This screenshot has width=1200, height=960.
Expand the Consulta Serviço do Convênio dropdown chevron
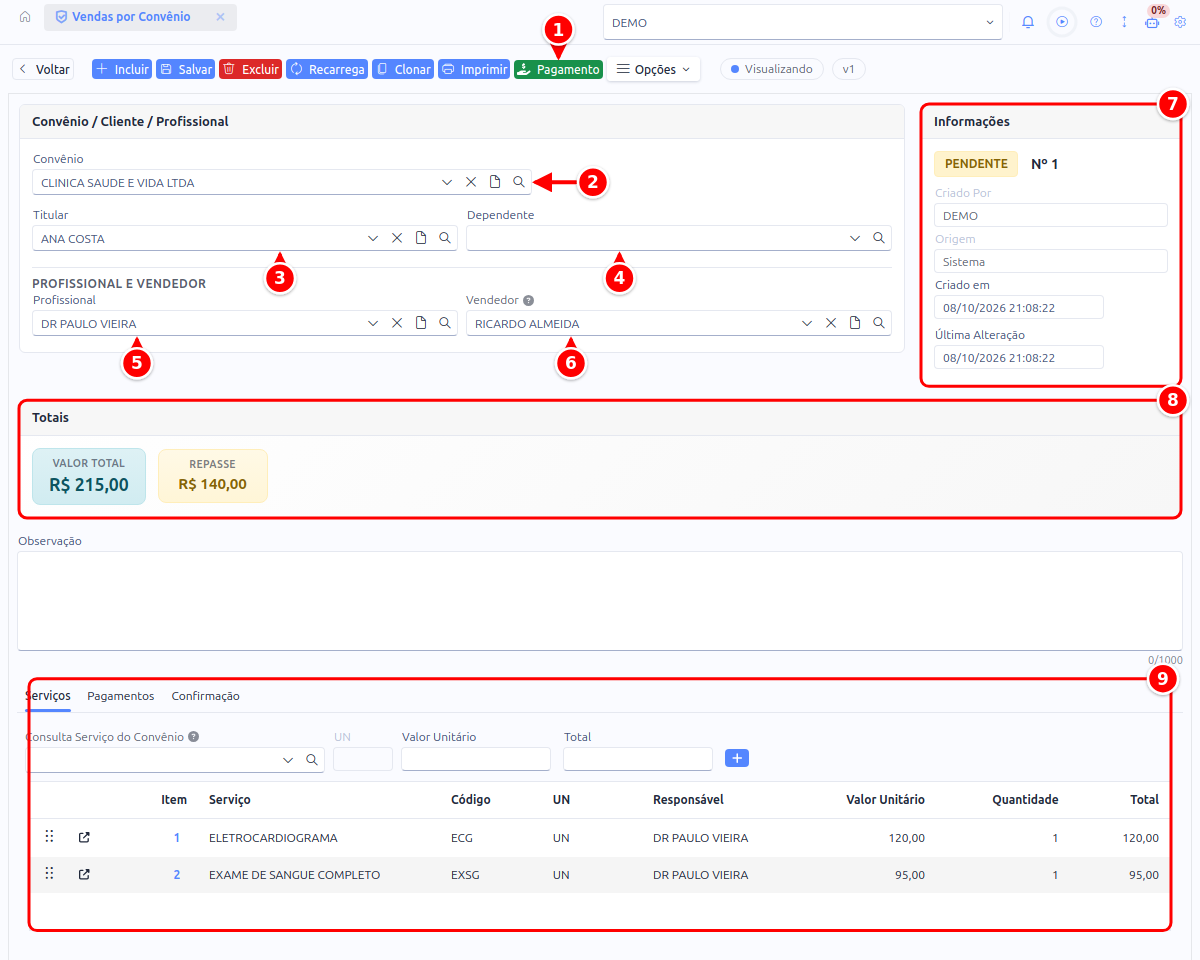click(x=288, y=760)
